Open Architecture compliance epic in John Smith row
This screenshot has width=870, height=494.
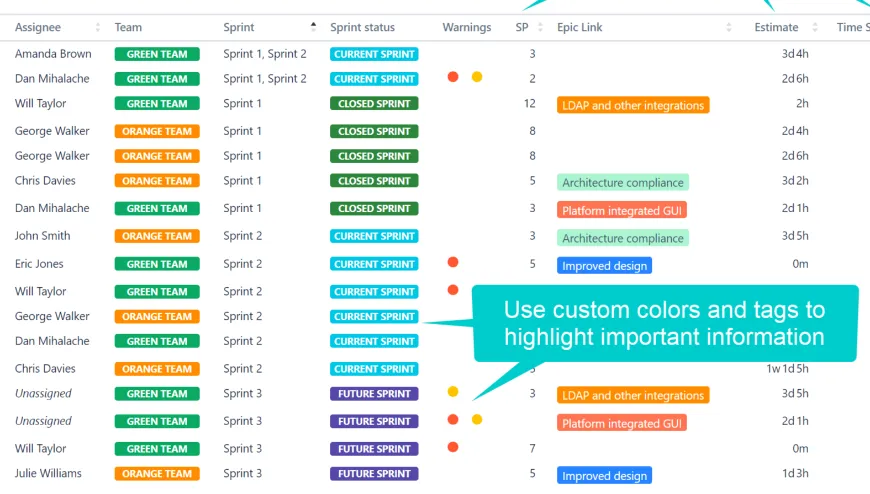[x=623, y=238]
